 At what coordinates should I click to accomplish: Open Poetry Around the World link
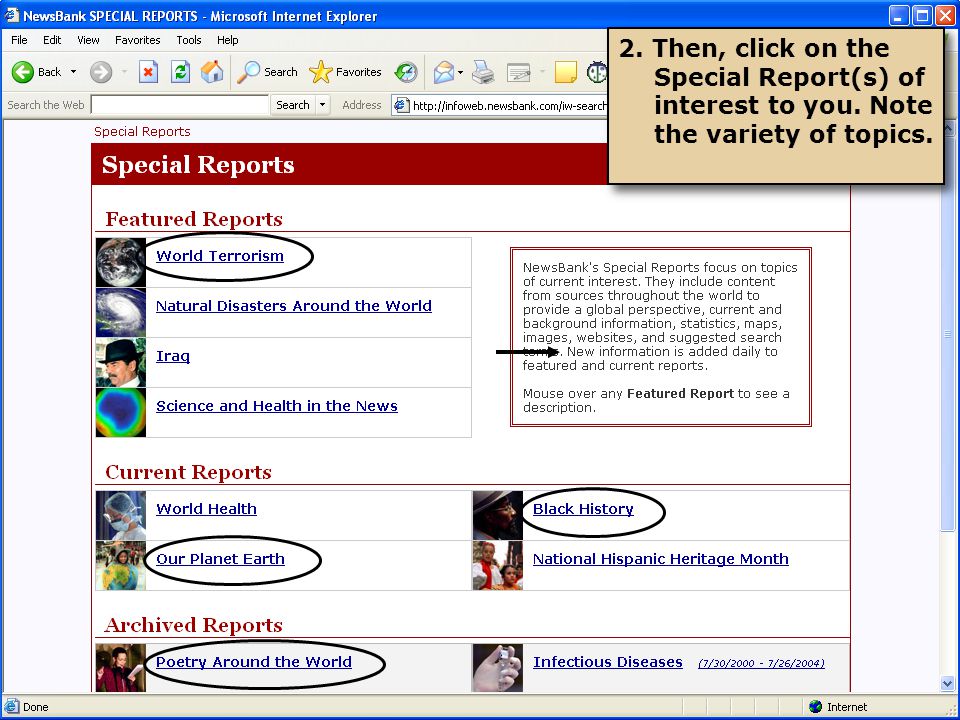point(253,662)
